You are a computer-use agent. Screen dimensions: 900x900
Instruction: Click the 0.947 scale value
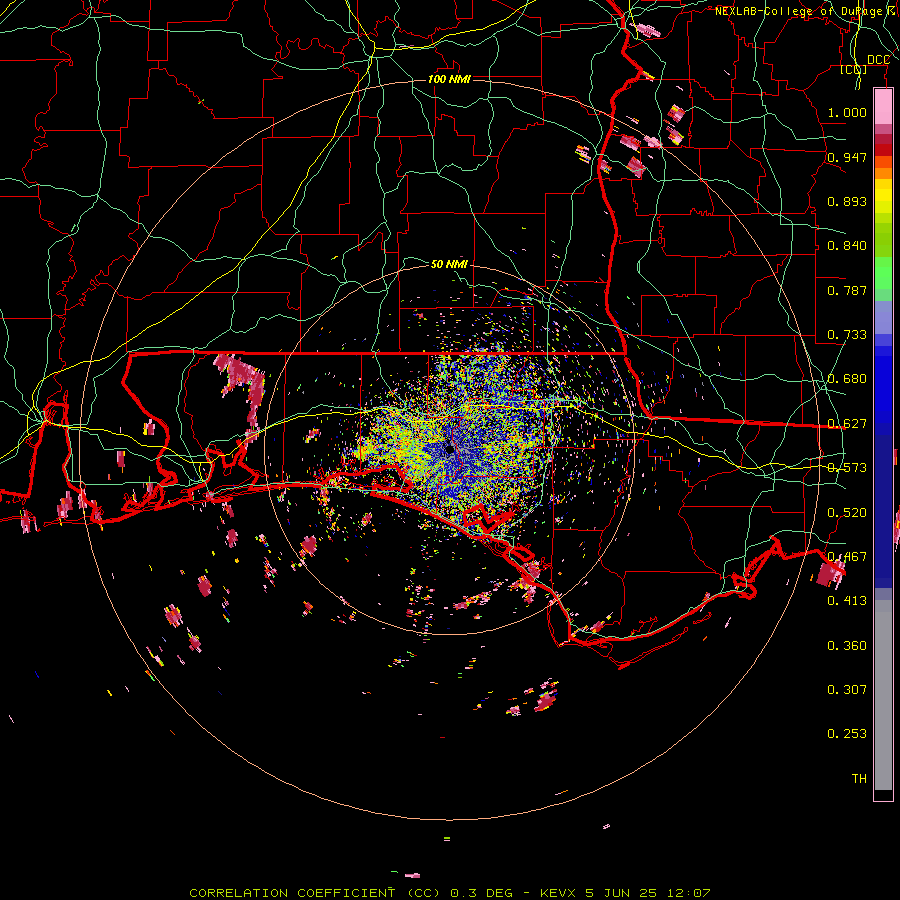click(x=847, y=157)
